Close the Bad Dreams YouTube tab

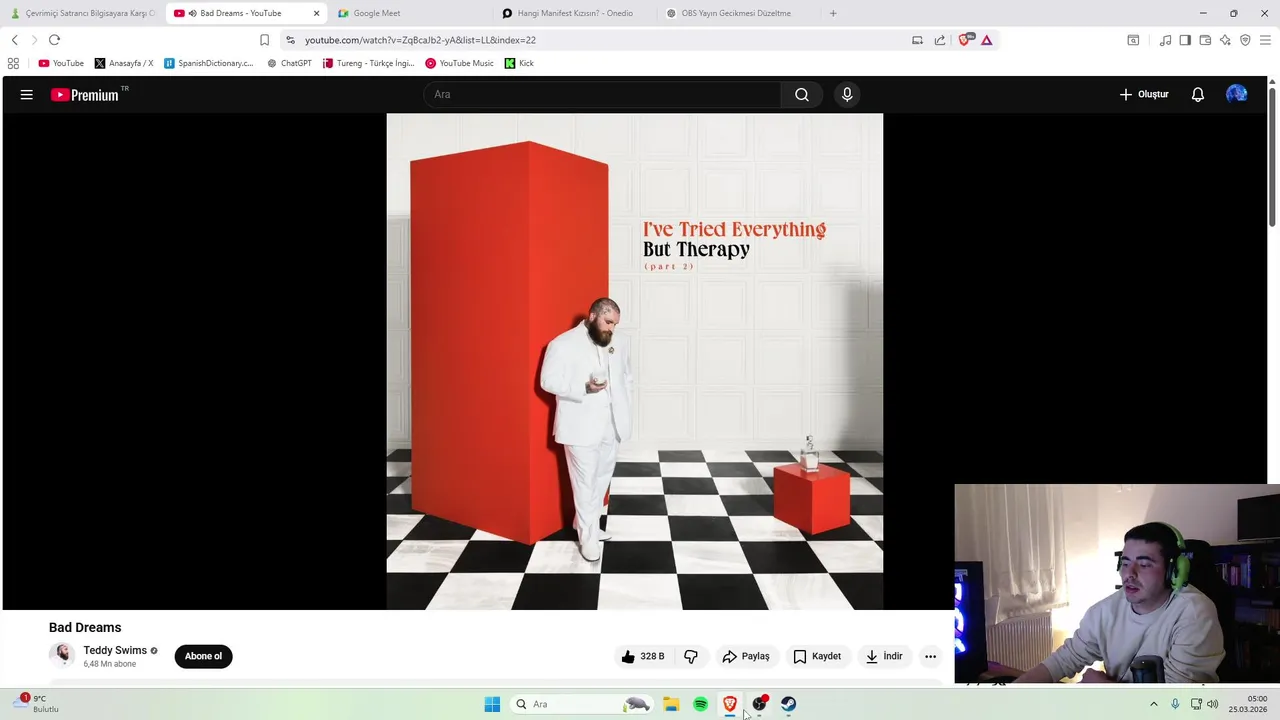317,13
